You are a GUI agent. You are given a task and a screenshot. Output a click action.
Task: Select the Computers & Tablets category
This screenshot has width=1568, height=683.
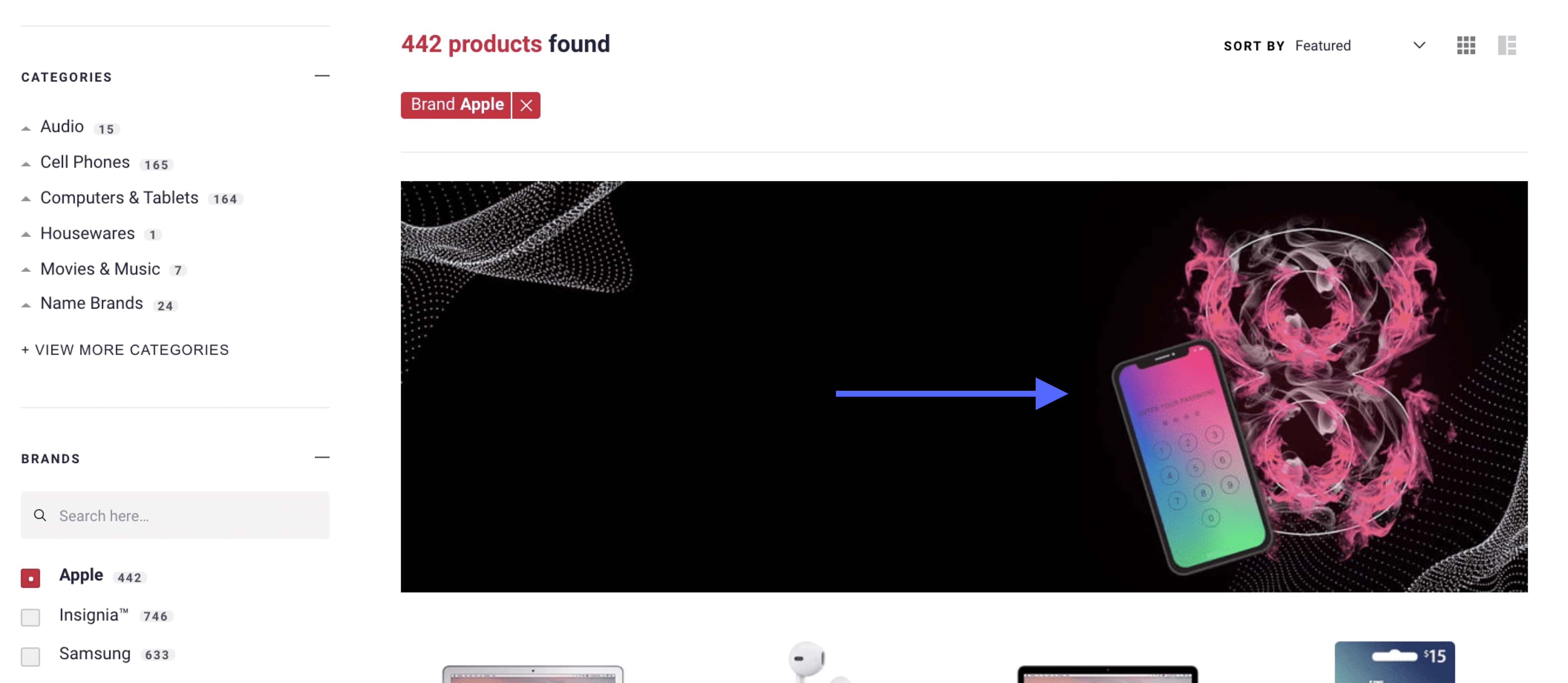tap(119, 197)
